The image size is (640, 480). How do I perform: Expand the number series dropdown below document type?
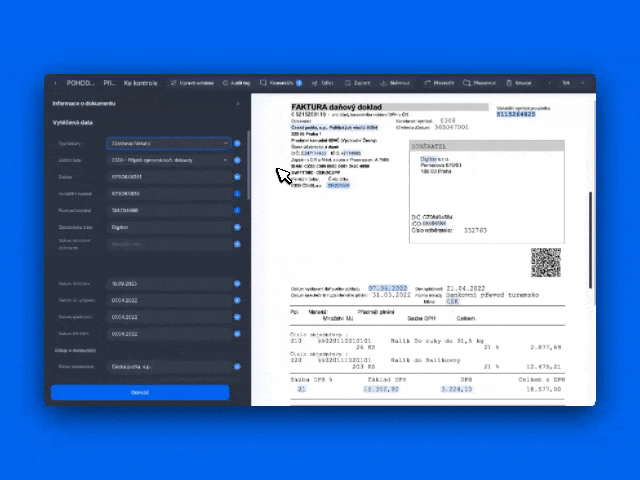[168, 160]
